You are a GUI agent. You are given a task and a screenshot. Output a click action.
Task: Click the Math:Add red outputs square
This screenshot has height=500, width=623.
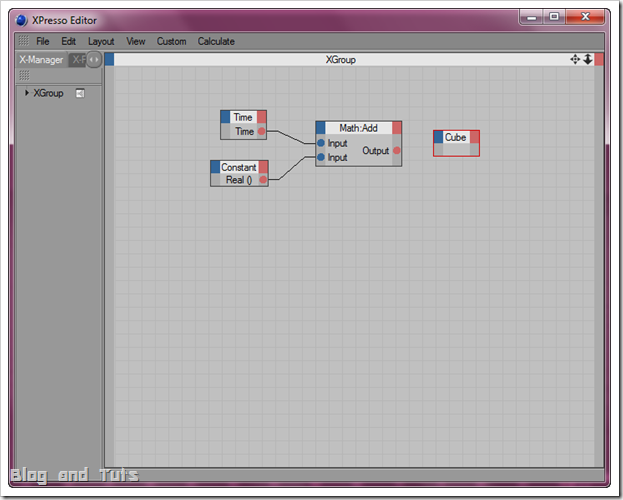pos(397,128)
